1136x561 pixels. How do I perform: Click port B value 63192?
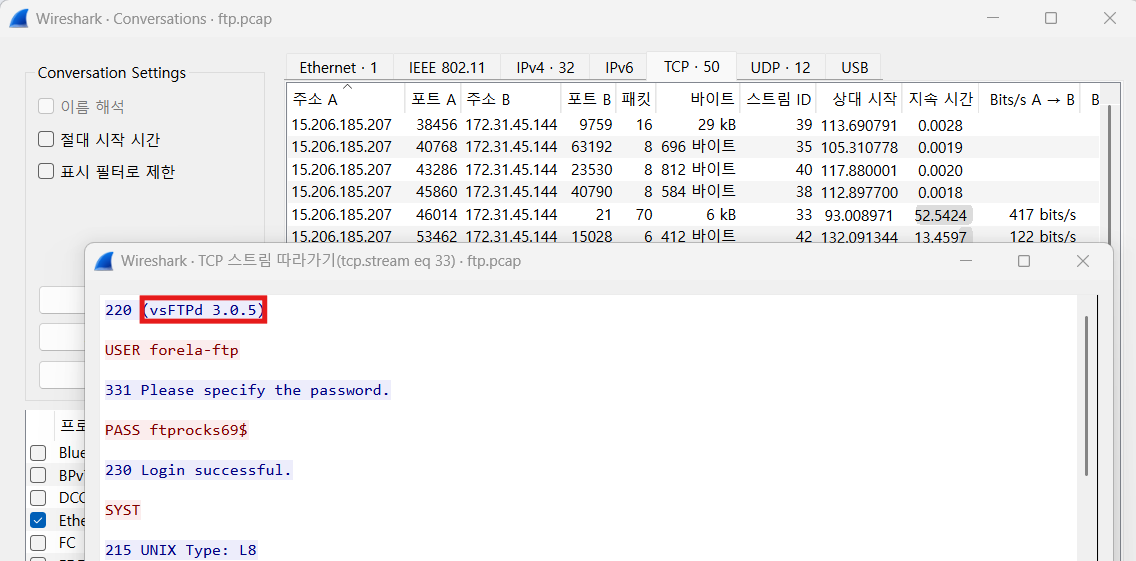click(592, 147)
